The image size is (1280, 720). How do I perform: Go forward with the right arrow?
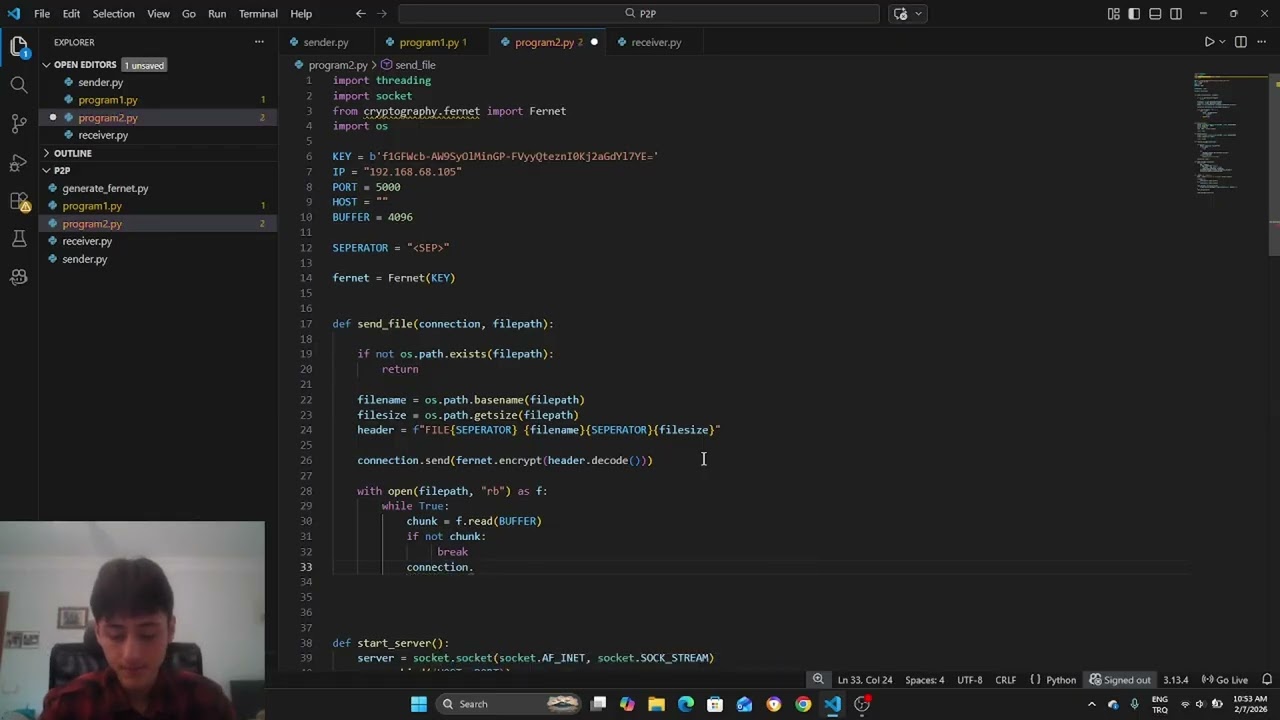[385, 14]
